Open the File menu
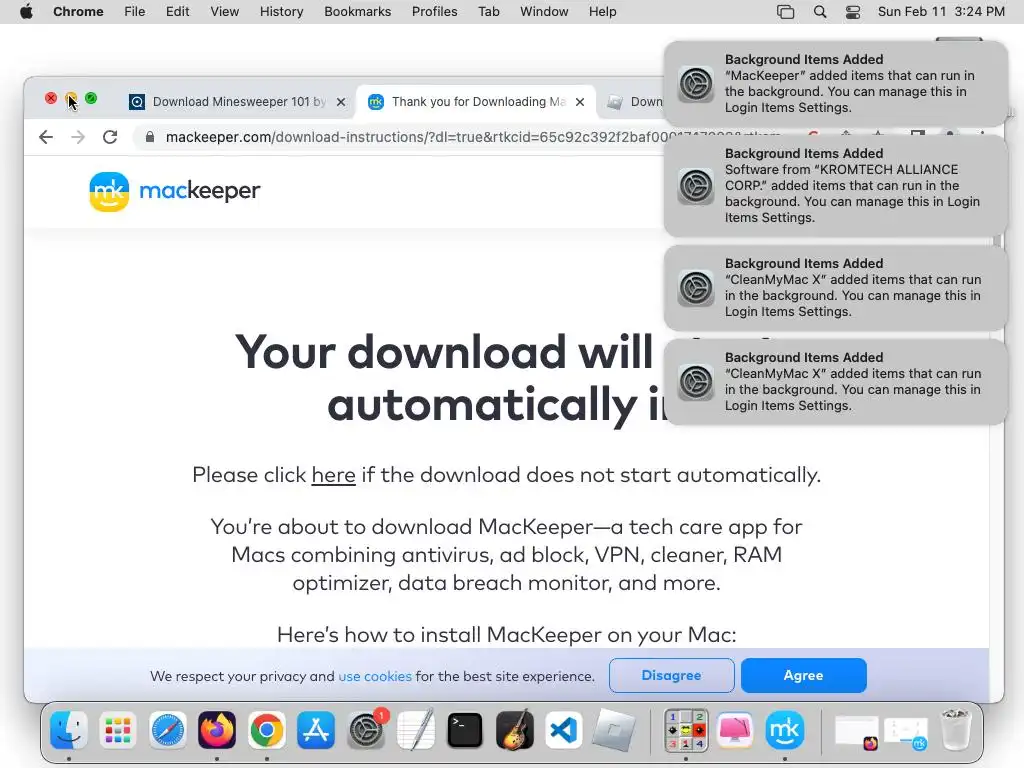Screen dimensions: 1024x768 [135, 12]
